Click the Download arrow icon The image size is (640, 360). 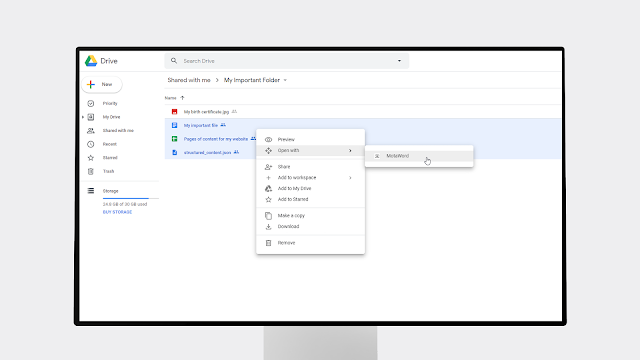268,227
